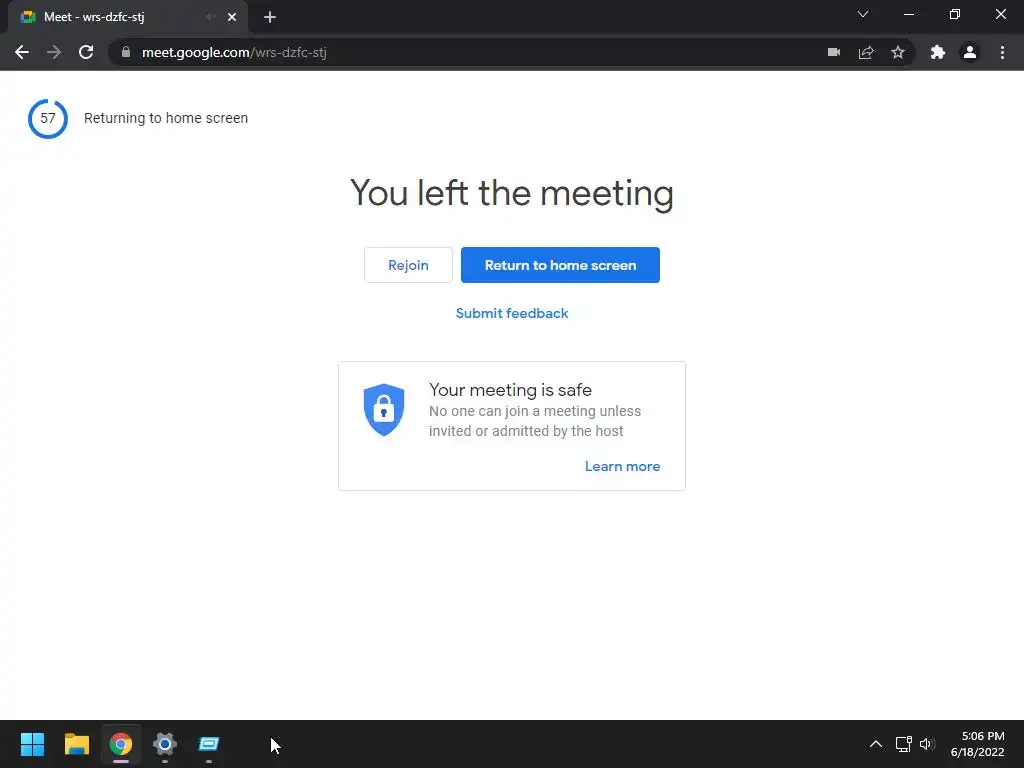The width and height of the screenshot is (1024, 768).
Task: Open Chrome three-dot menu
Action: (1002, 52)
